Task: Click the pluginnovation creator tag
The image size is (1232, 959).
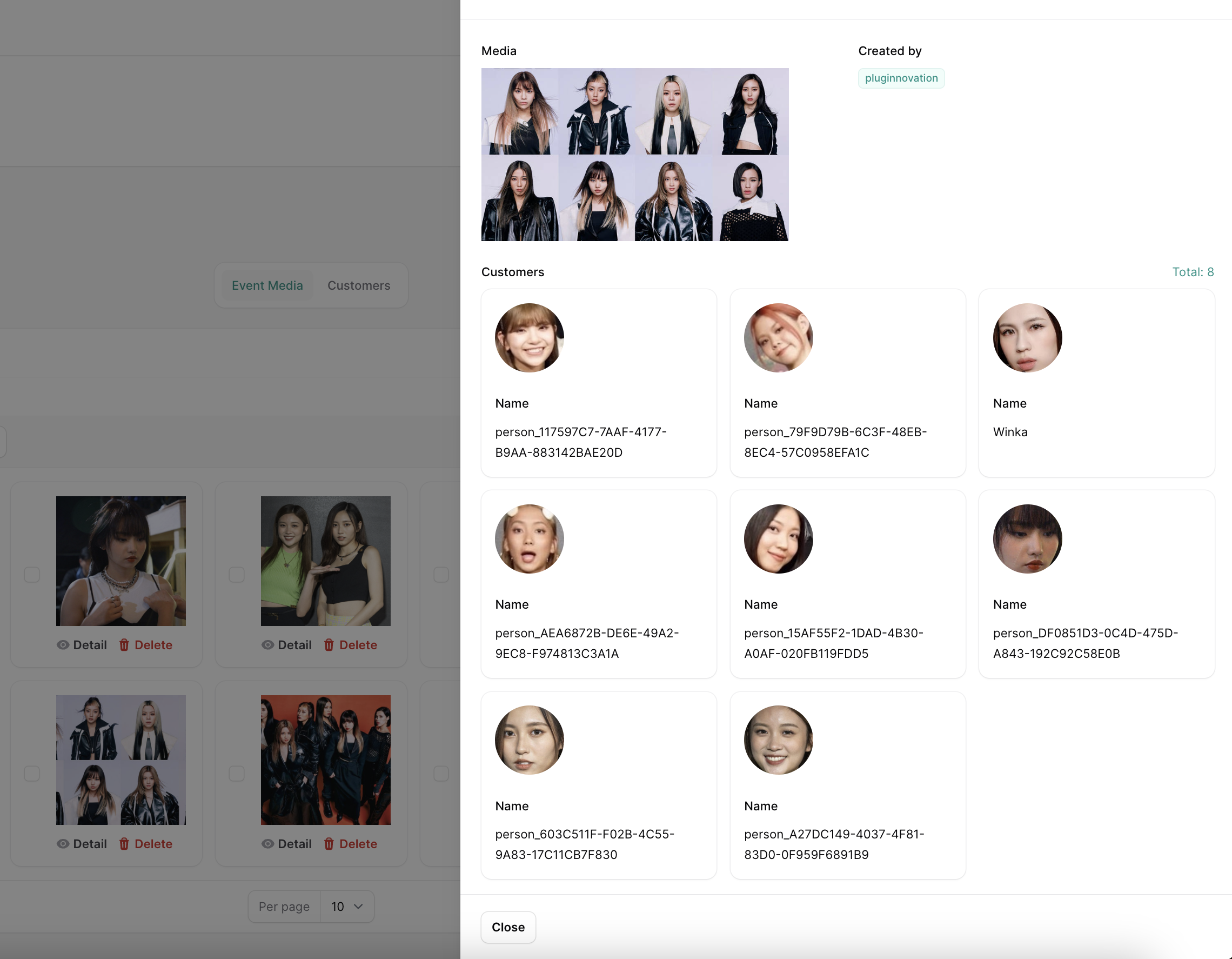Action: point(901,78)
